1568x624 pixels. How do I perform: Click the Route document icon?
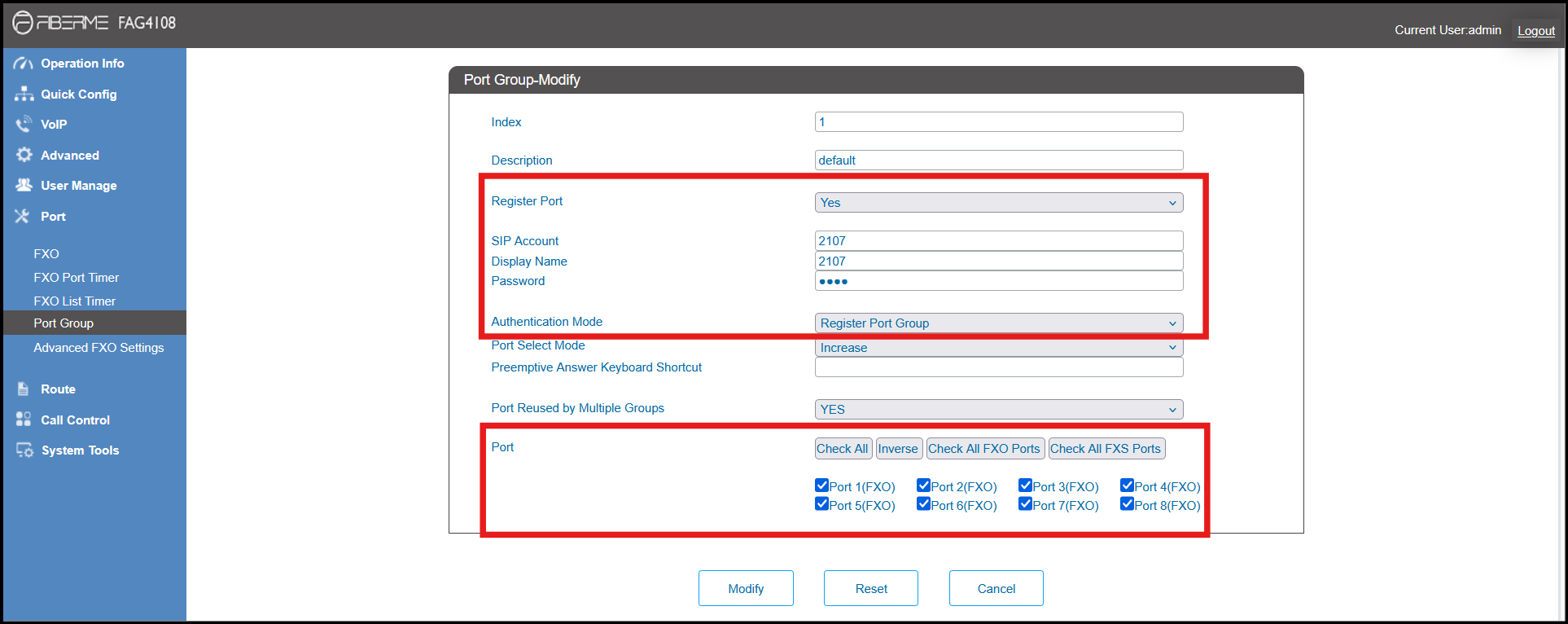coord(24,389)
